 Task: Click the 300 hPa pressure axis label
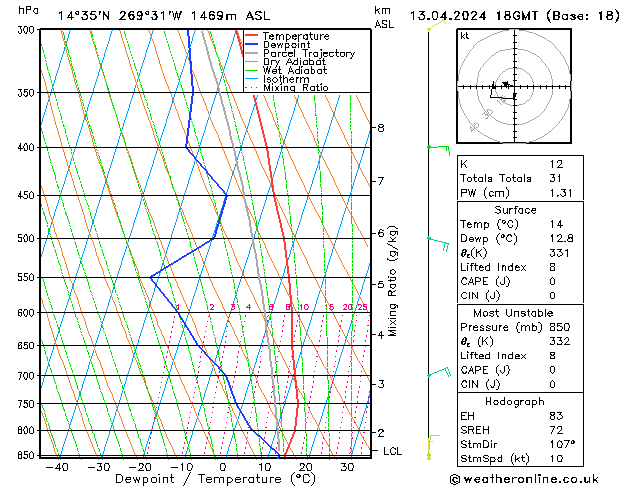click(x=28, y=30)
